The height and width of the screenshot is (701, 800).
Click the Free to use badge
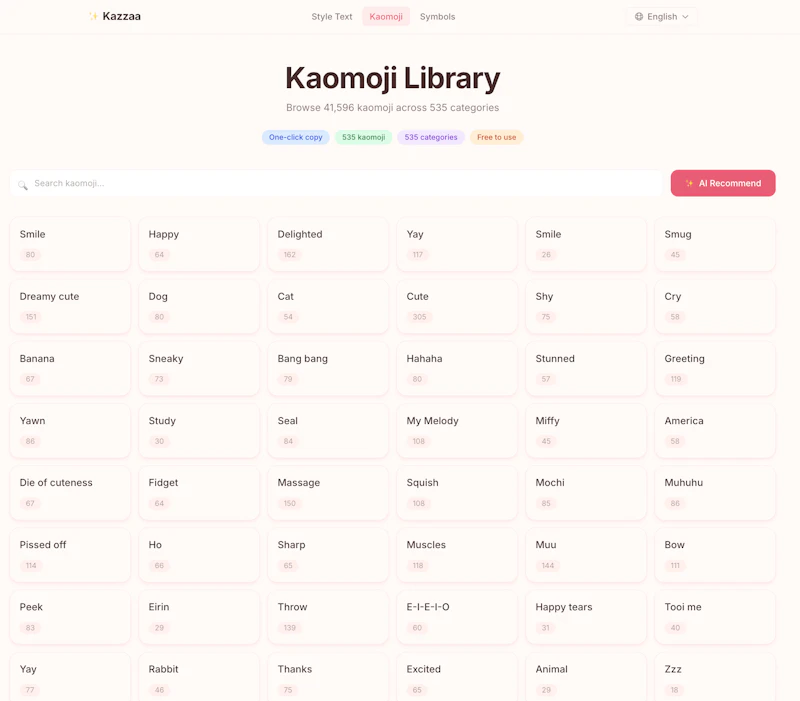click(496, 137)
